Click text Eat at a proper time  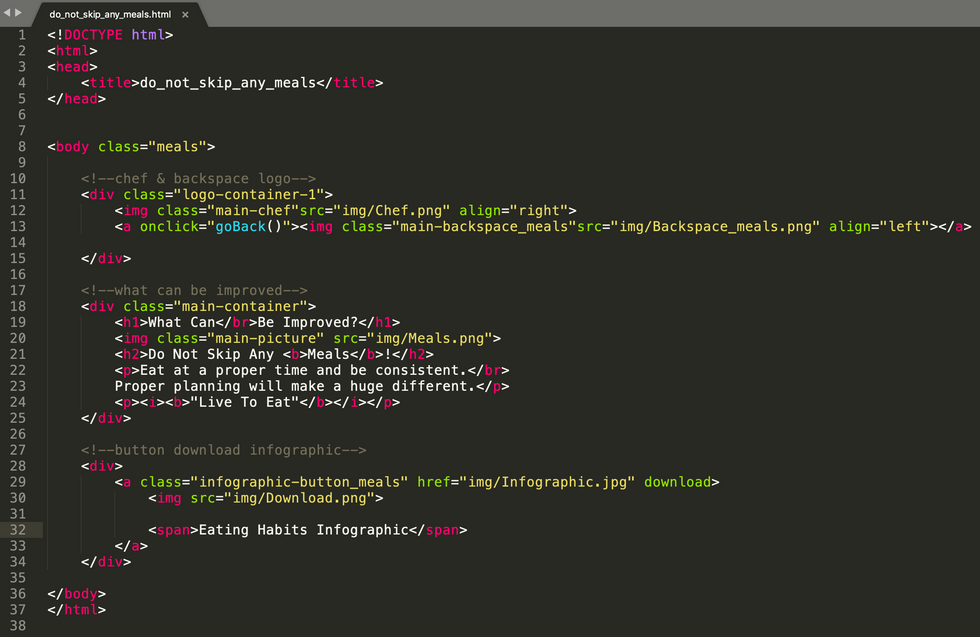point(224,371)
